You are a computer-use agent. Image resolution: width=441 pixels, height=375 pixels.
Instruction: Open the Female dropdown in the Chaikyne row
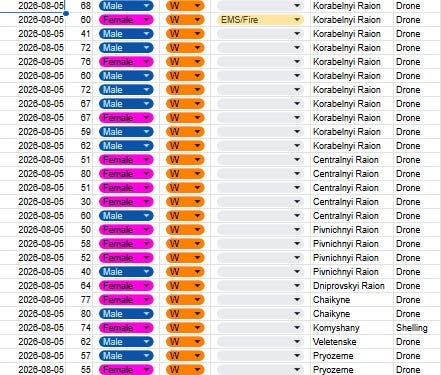point(126,300)
